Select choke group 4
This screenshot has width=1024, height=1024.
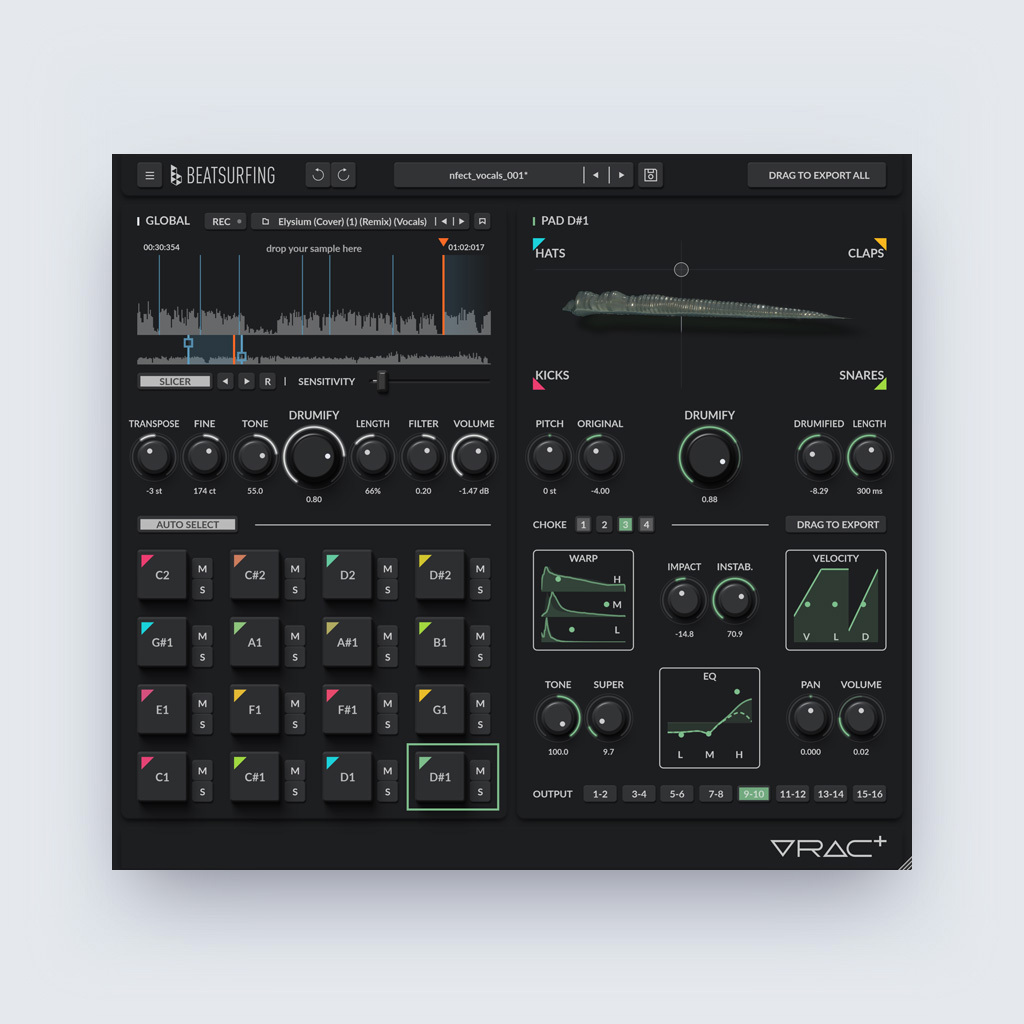646,524
